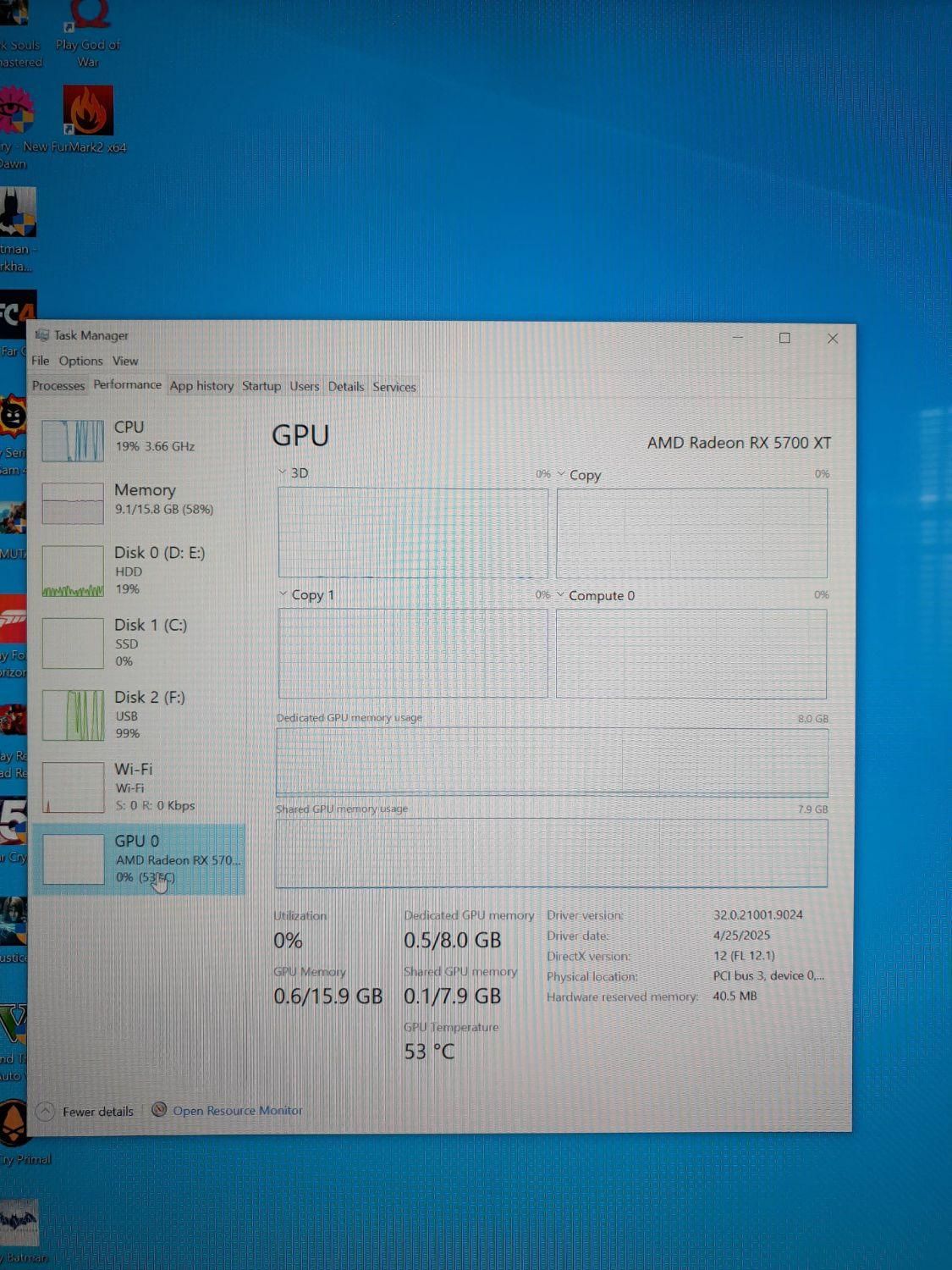Select the Wi-Fi performance entry
Image resolution: width=952 pixels, height=1270 pixels.
(140, 787)
